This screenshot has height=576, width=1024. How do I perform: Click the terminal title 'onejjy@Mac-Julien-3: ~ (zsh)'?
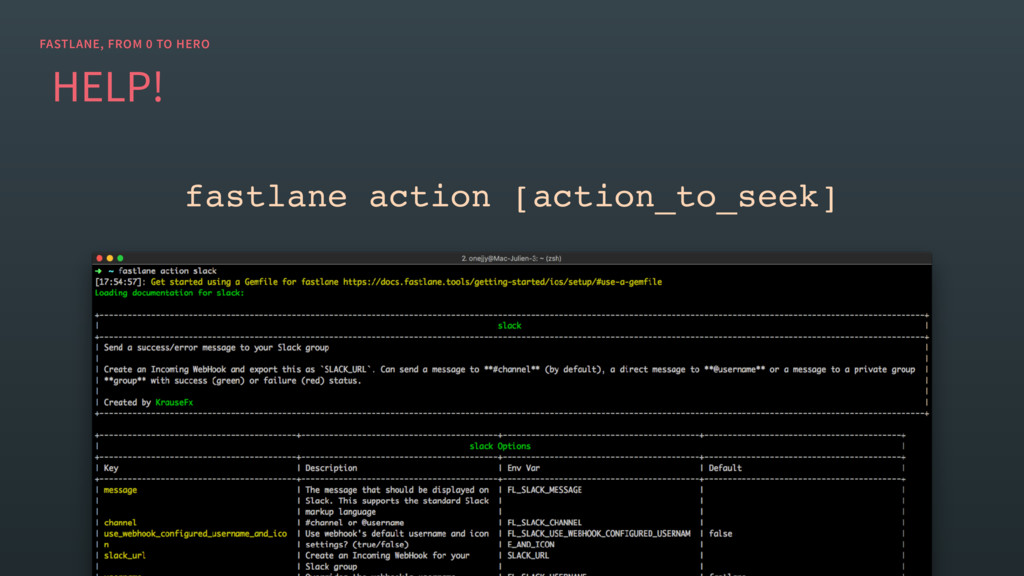511,259
